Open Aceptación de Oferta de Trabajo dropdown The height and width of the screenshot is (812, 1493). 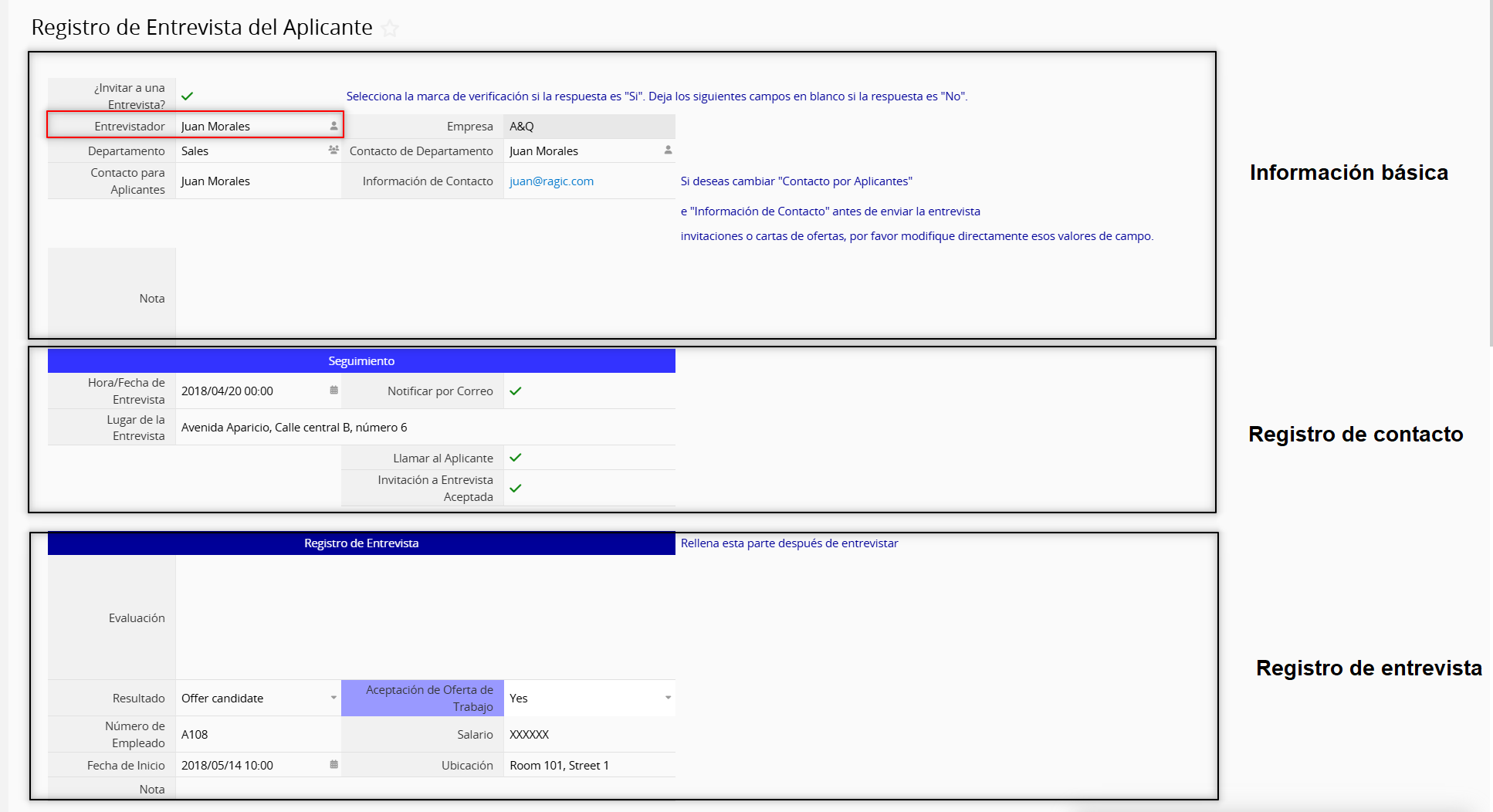click(668, 698)
